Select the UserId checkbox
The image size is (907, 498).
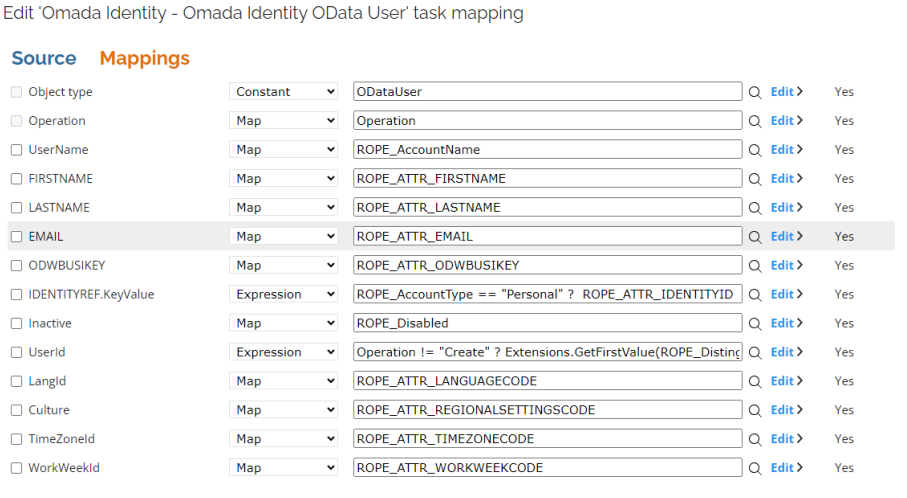[x=17, y=352]
